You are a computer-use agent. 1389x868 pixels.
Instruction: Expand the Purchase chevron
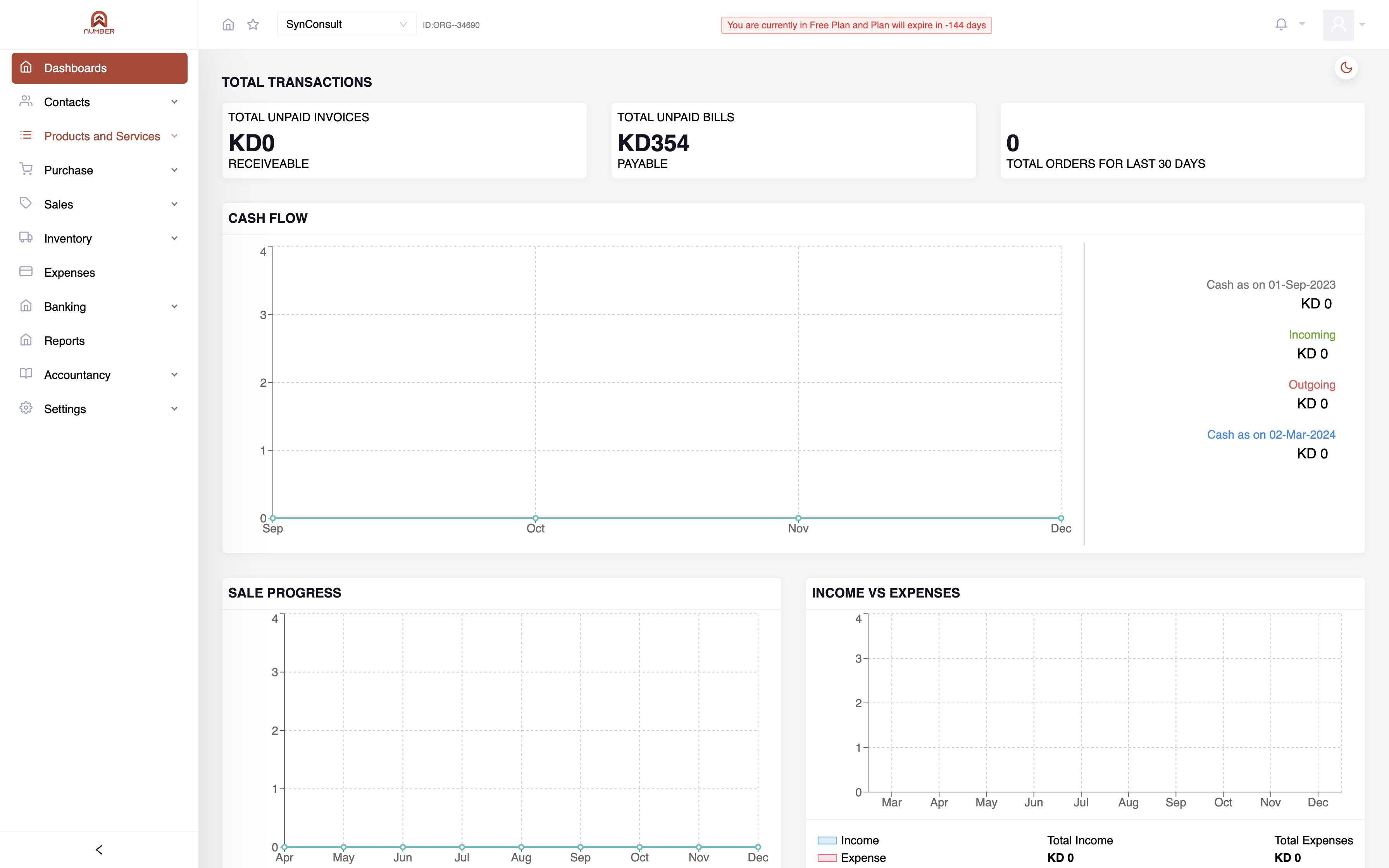[174, 170]
